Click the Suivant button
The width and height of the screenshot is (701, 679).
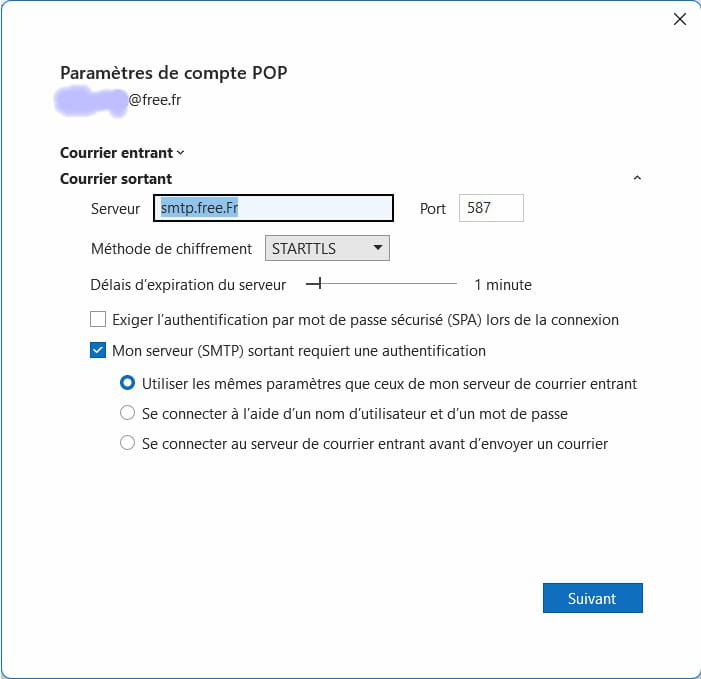[592, 598]
